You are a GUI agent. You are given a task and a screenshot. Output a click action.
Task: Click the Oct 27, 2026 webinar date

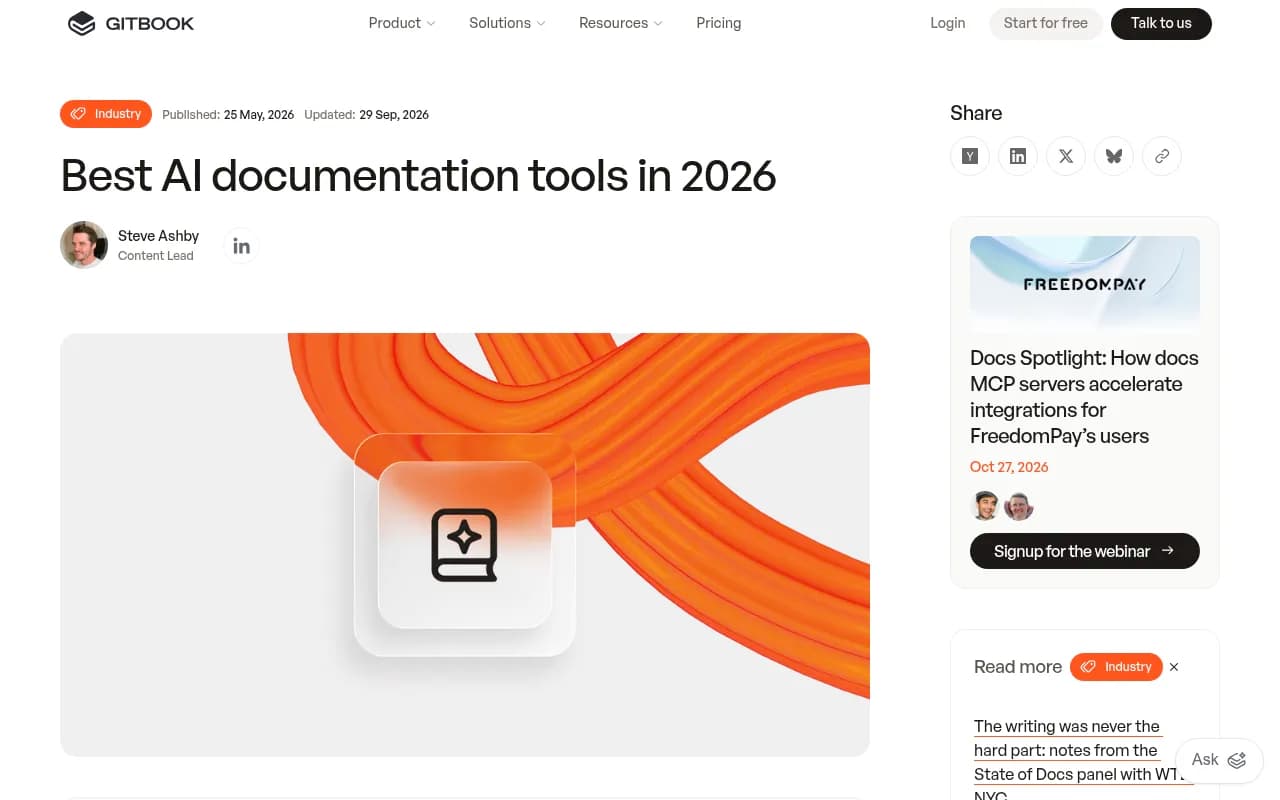[1009, 467]
